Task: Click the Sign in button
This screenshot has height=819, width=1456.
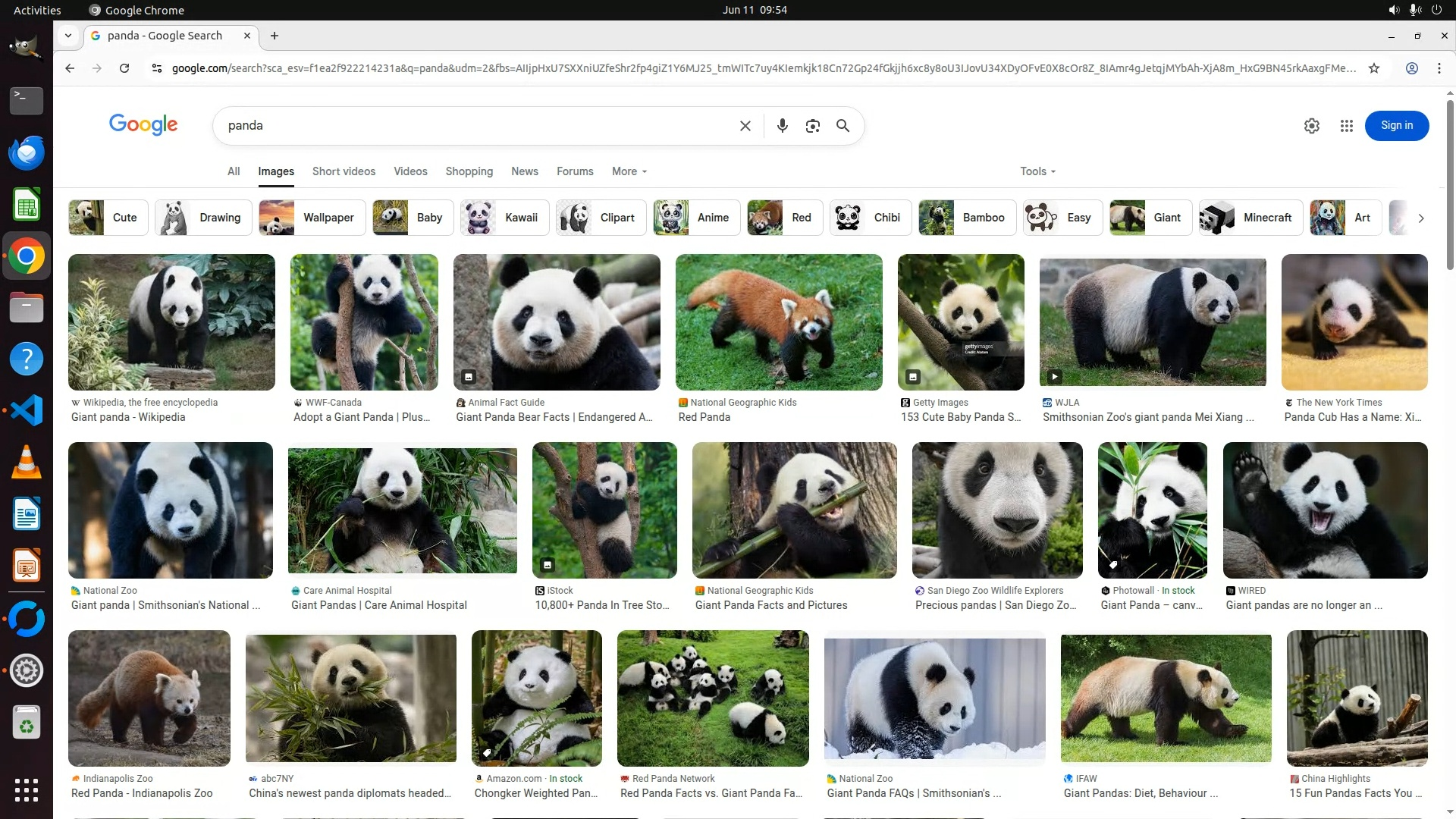Action: pyautogui.click(x=1396, y=126)
